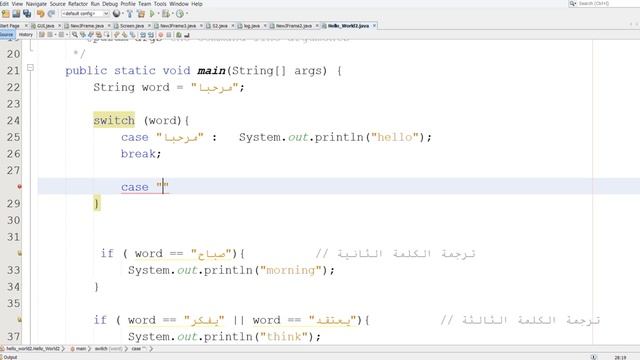Viewport: 640px width, 360px height.
Task: Run the project with green play icon
Action: pos(151,13)
